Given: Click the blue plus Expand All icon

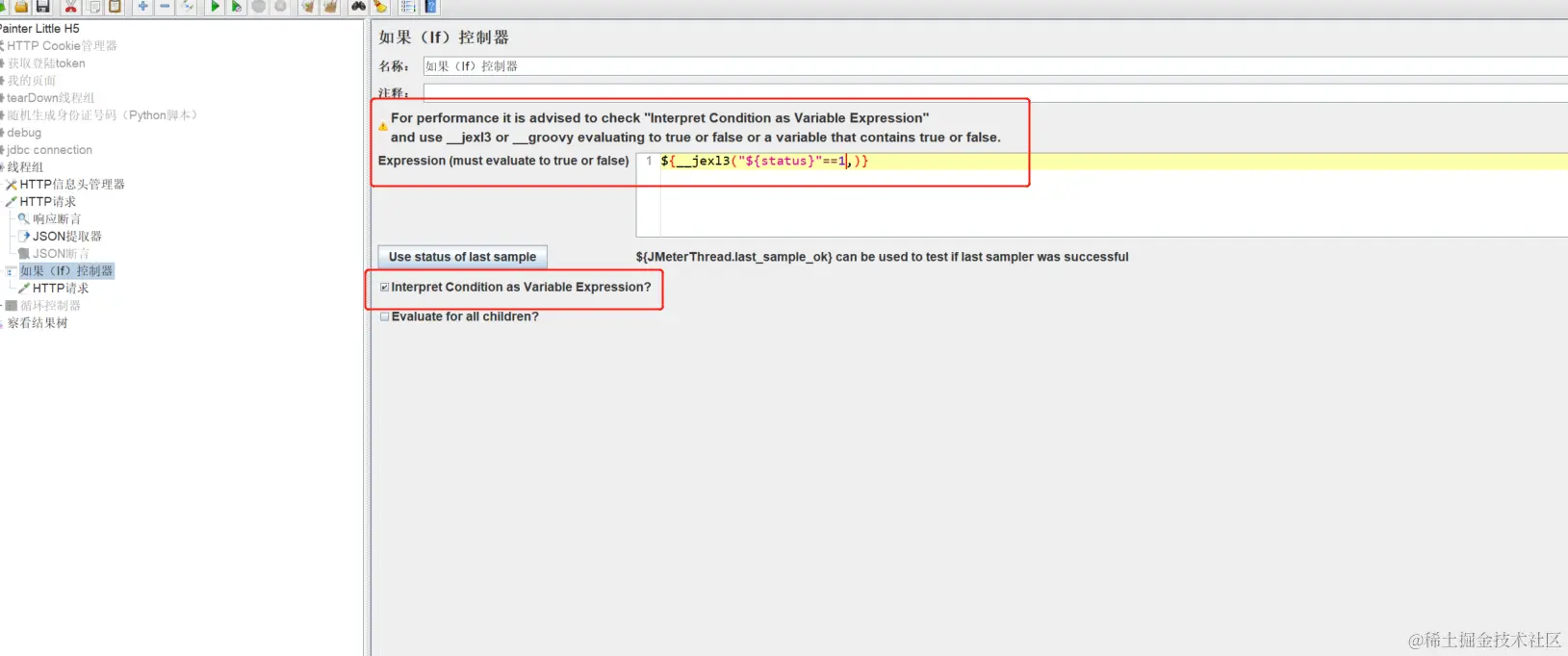Looking at the screenshot, I should click(143, 6).
